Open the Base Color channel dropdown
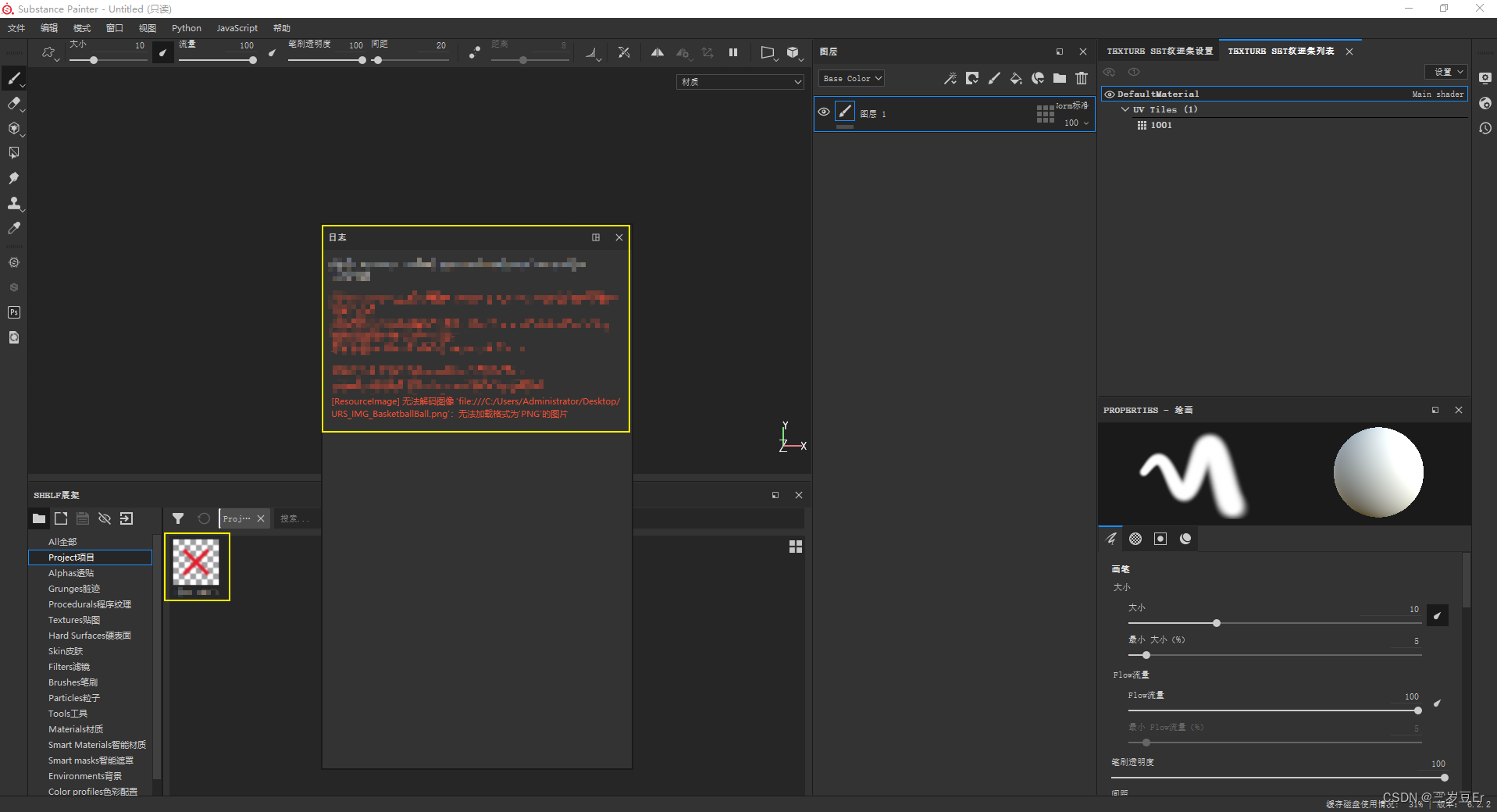The height and width of the screenshot is (812, 1497). [x=850, y=78]
